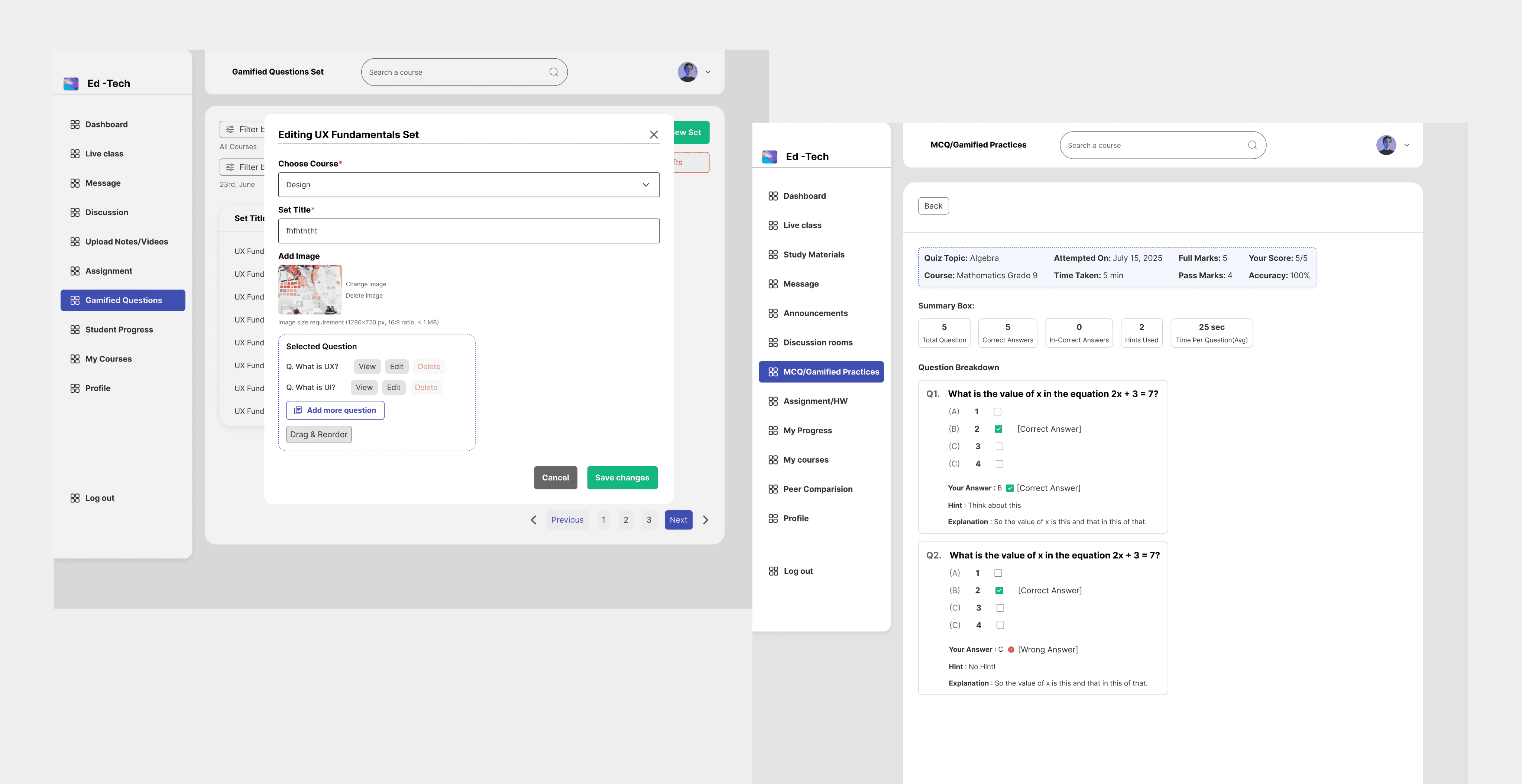1522x784 pixels.
Task: Open the Choose Course Design dropdown
Action: pos(469,185)
